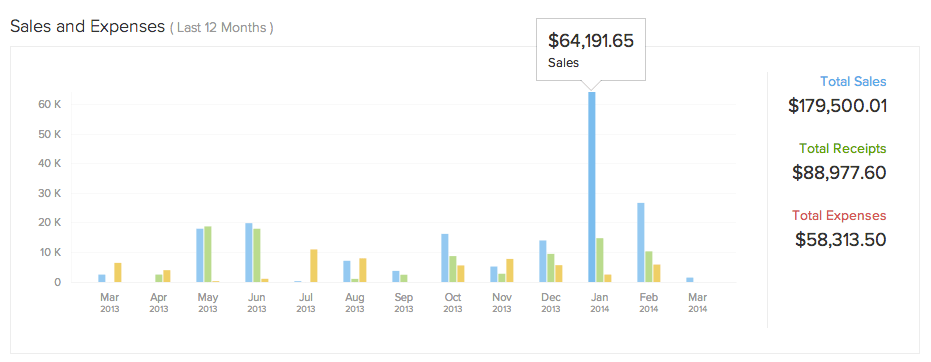Click the yellow Expenses bar for Jul 2013
Image resolution: width=931 pixels, height=362 pixels.
(314, 266)
